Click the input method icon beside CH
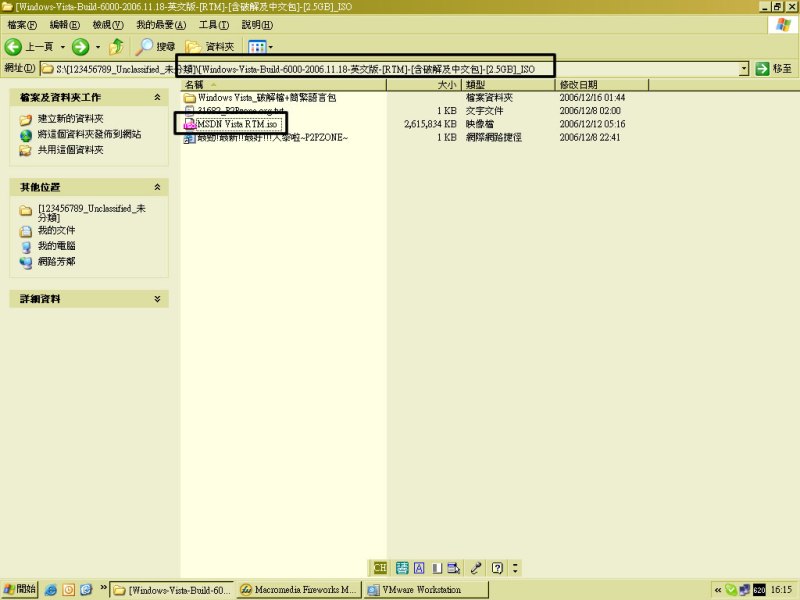The image size is (800, 600). pyautogui.click(x=402, y=568)
